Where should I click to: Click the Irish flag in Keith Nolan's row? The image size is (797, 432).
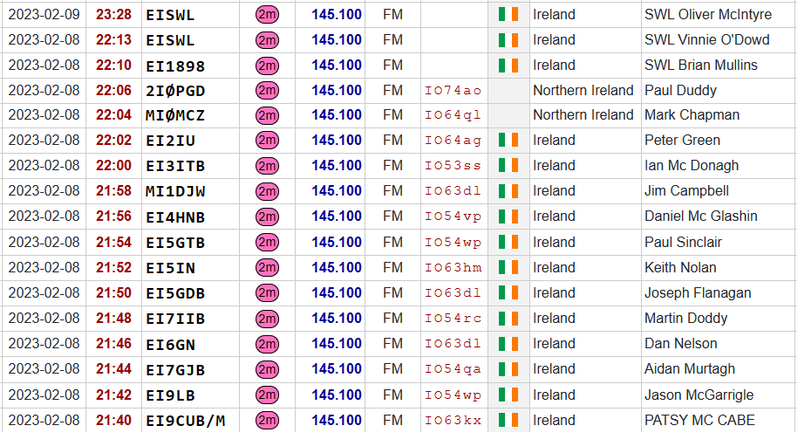(508, 267)
